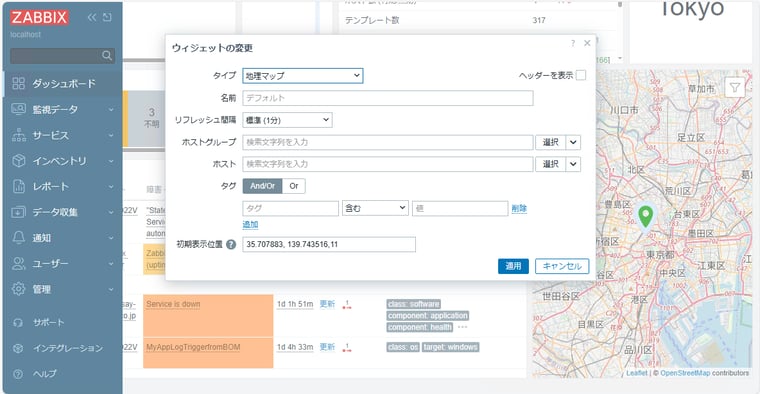
Task: Expand the サービス chevron
Action: (111, 135)
